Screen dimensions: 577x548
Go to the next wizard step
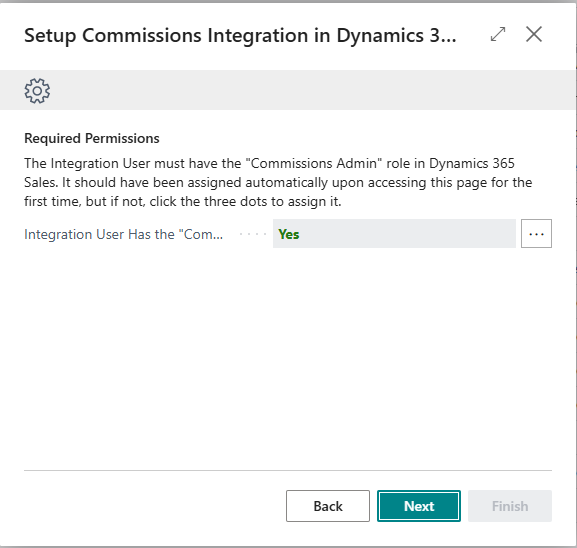click(x=419, y=506)
